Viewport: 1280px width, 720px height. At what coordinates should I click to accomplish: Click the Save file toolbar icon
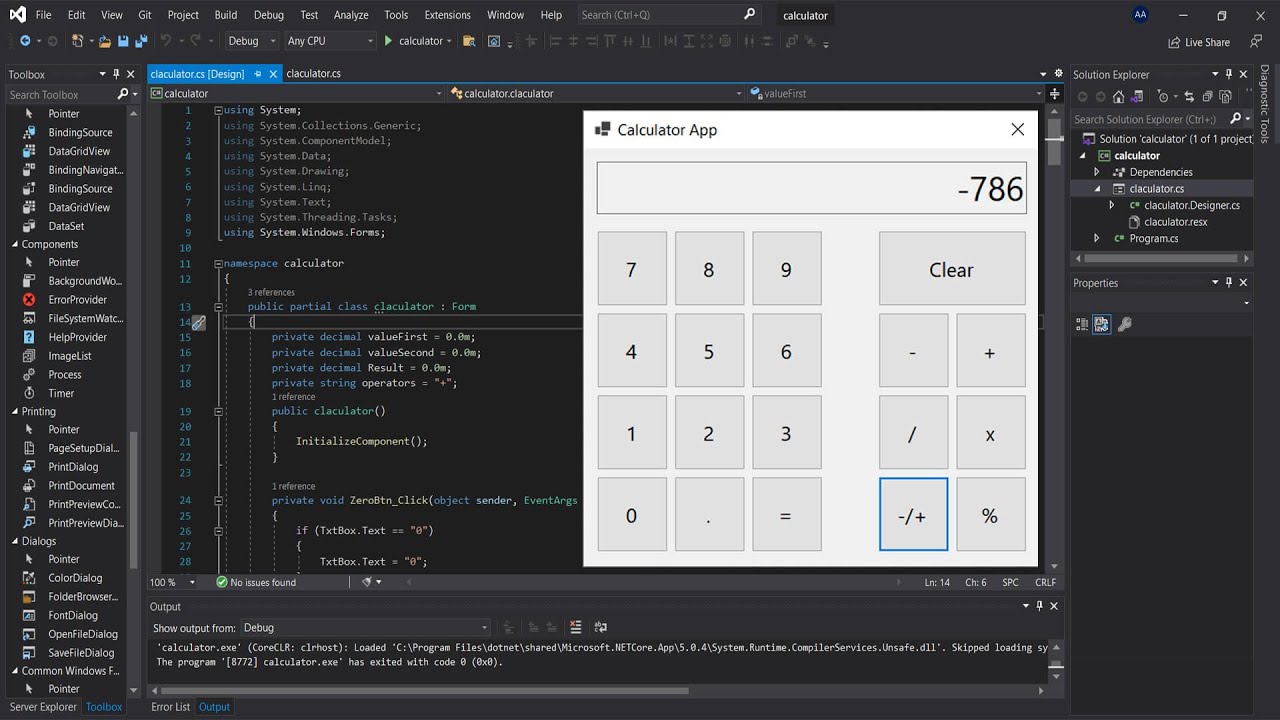coord(122,41)
